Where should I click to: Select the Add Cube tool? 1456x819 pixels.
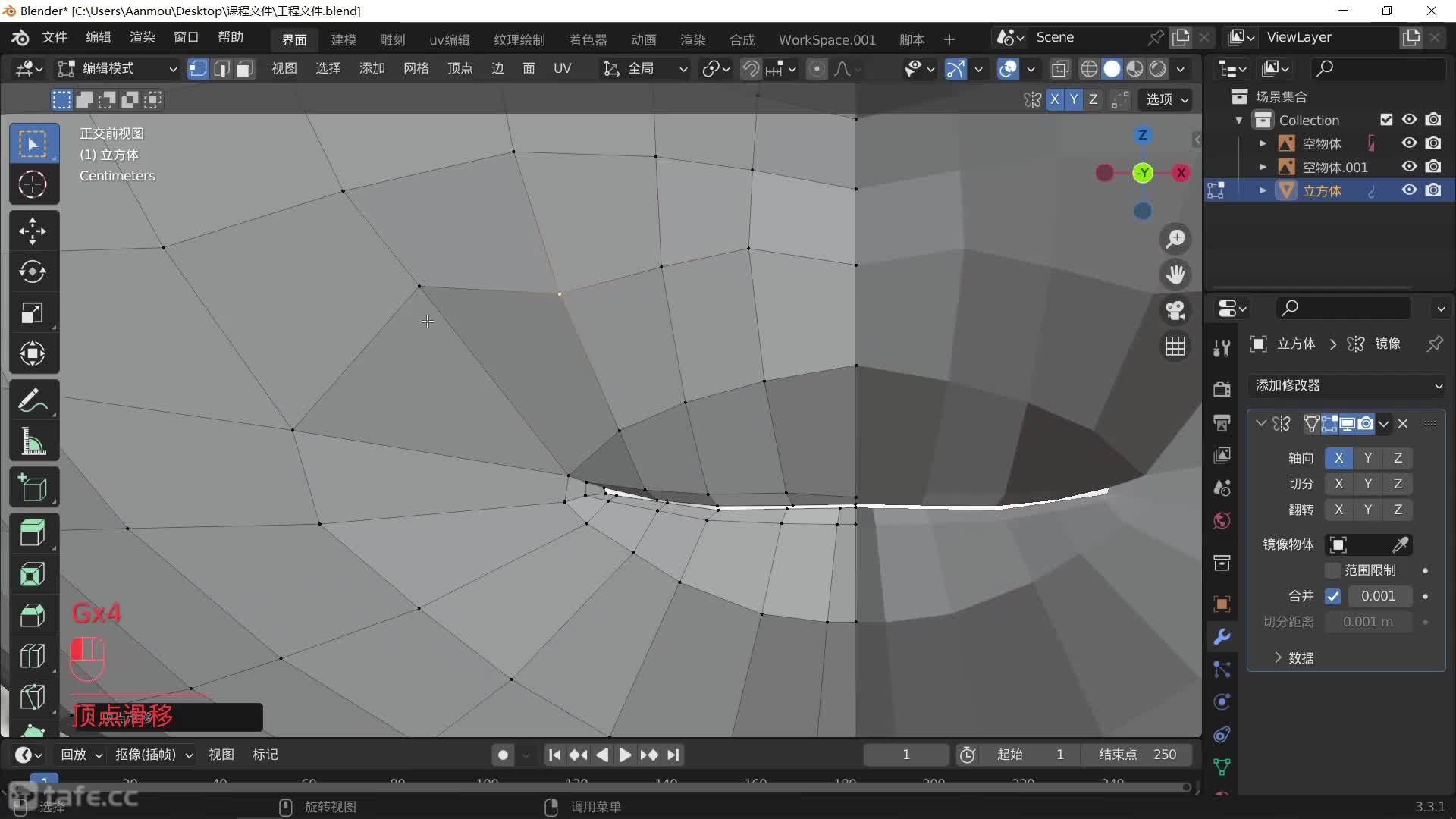(33, 488)
